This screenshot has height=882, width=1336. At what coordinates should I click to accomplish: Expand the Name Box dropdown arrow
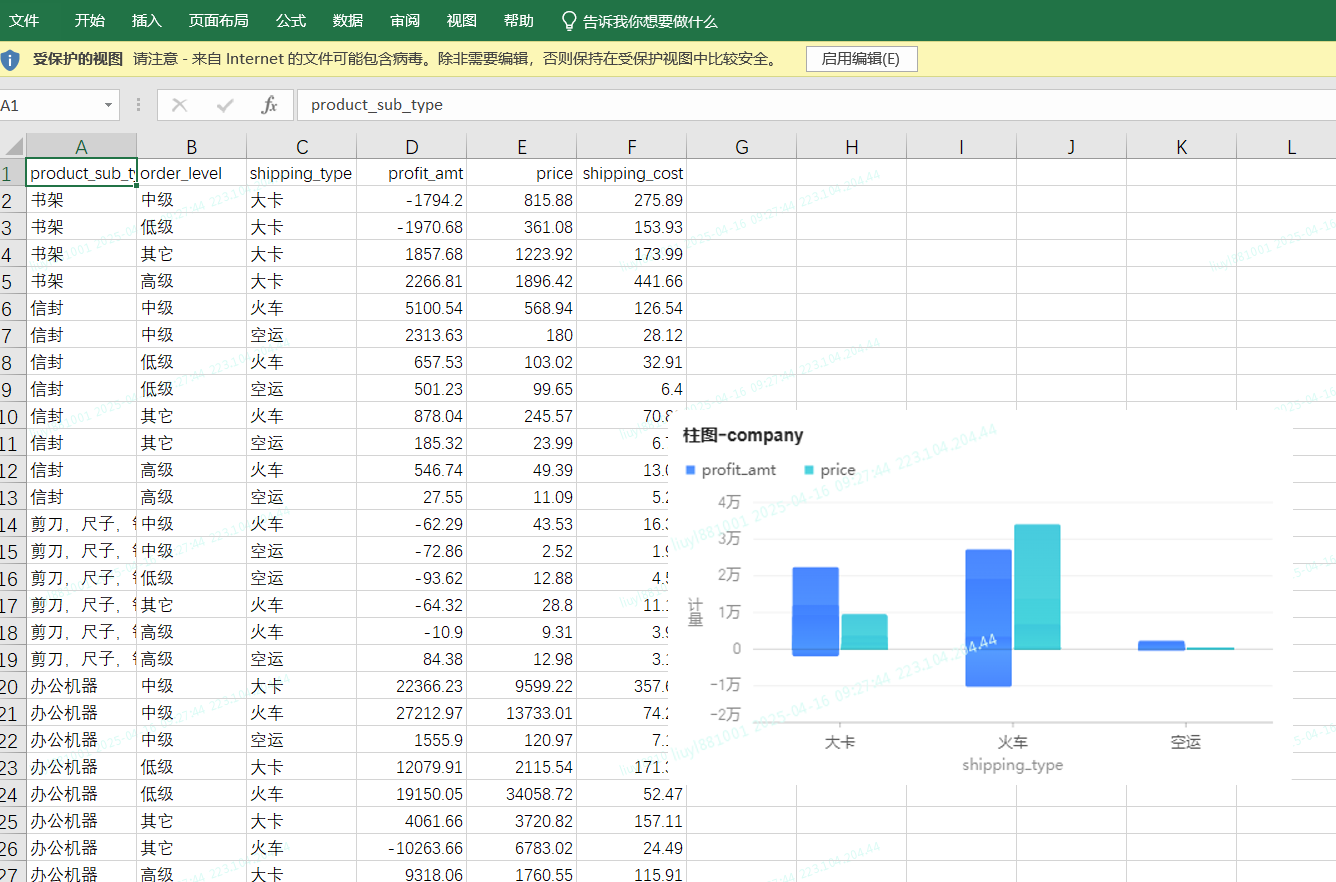108,105
